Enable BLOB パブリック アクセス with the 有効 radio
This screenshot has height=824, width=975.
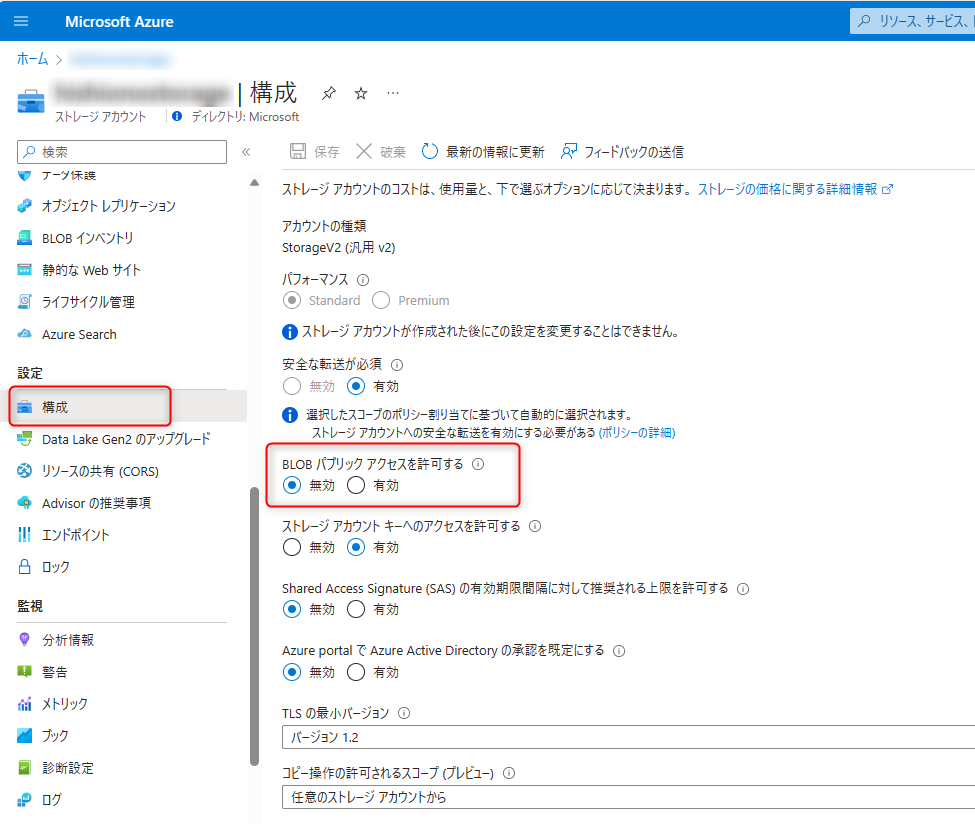tap(358, 485)
